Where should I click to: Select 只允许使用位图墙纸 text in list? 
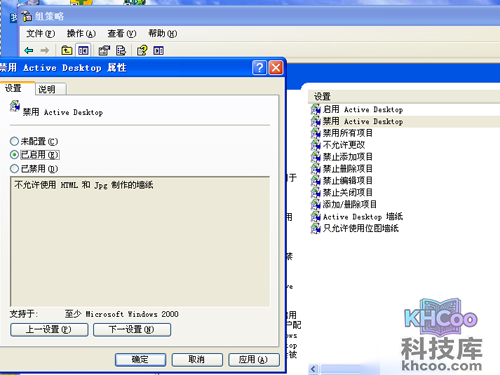[361, 228]
